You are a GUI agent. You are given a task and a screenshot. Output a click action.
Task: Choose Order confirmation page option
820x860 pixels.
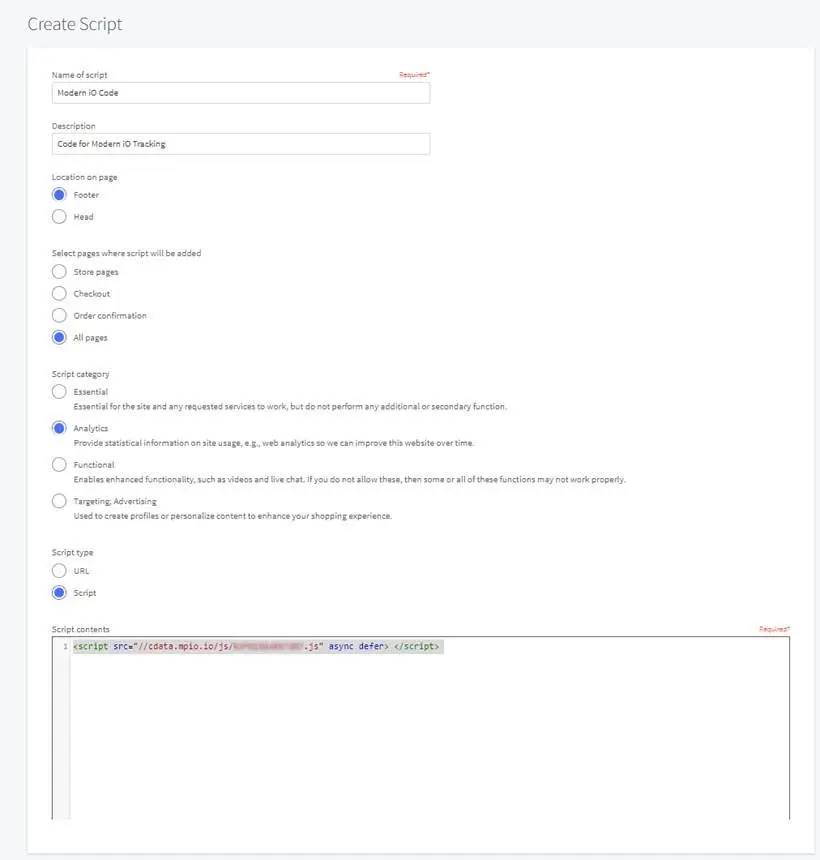click(59, 316)
